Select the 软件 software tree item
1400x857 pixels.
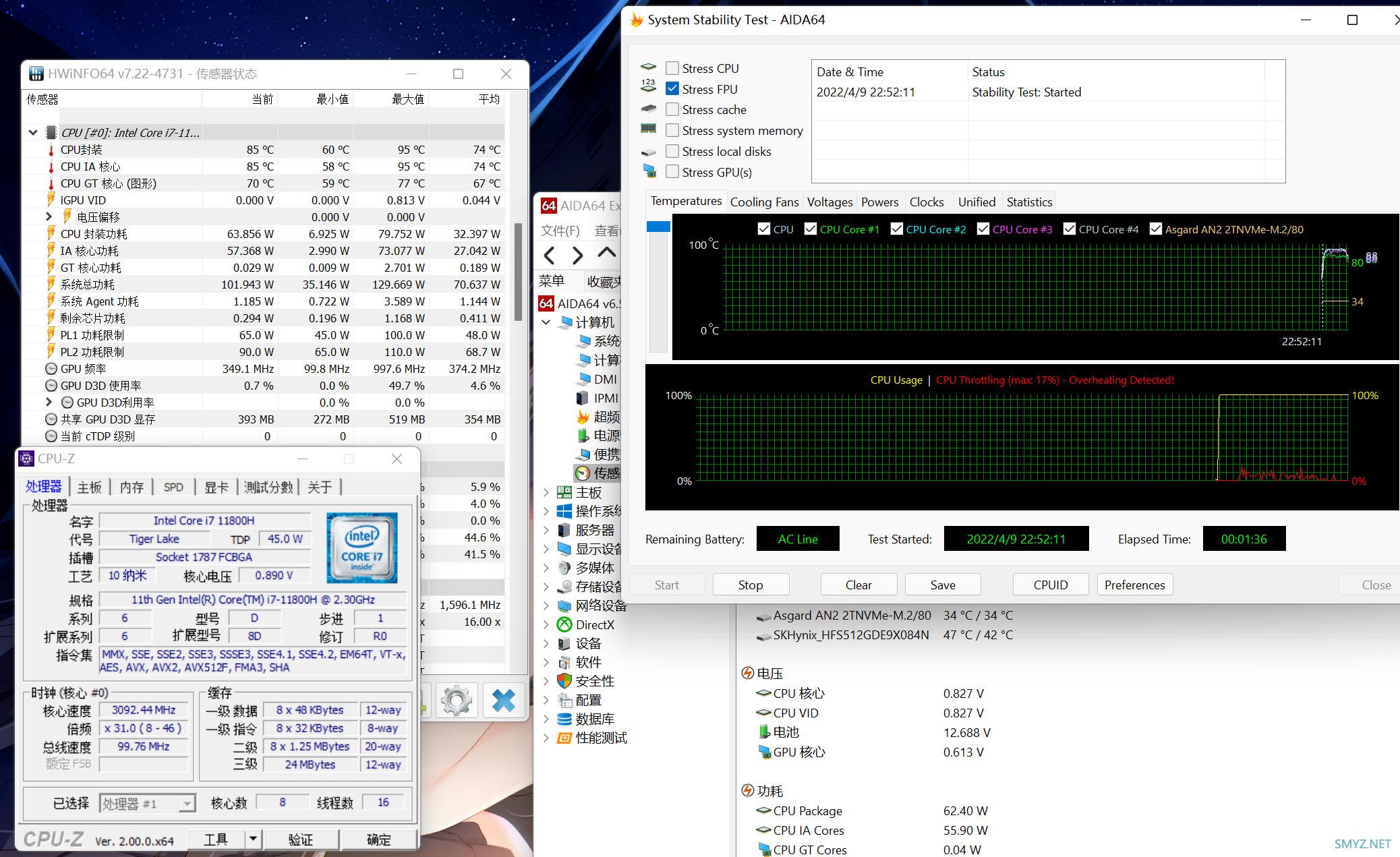click(x=581, y=662)
